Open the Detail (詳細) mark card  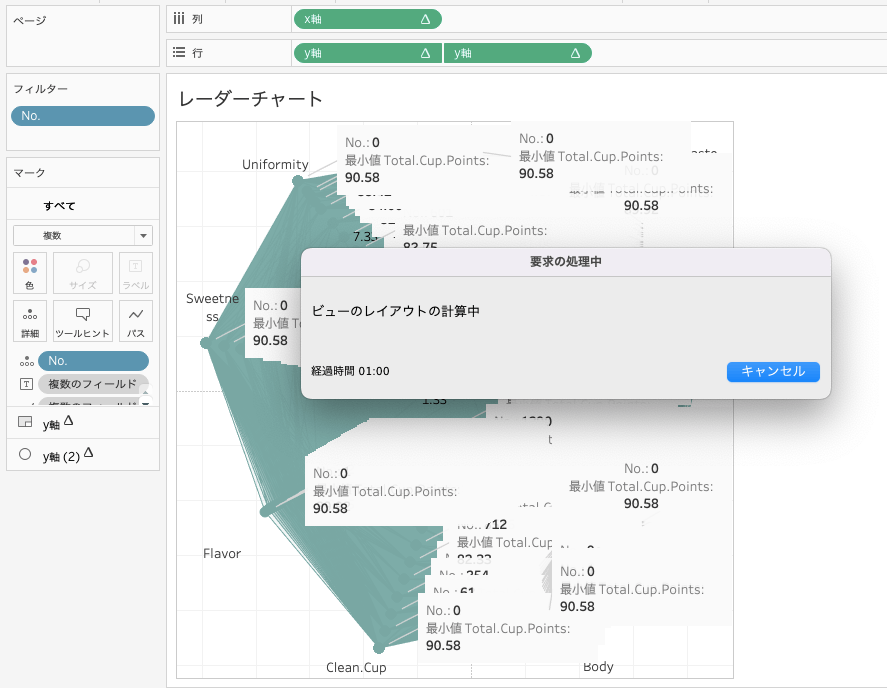(30, 321)
